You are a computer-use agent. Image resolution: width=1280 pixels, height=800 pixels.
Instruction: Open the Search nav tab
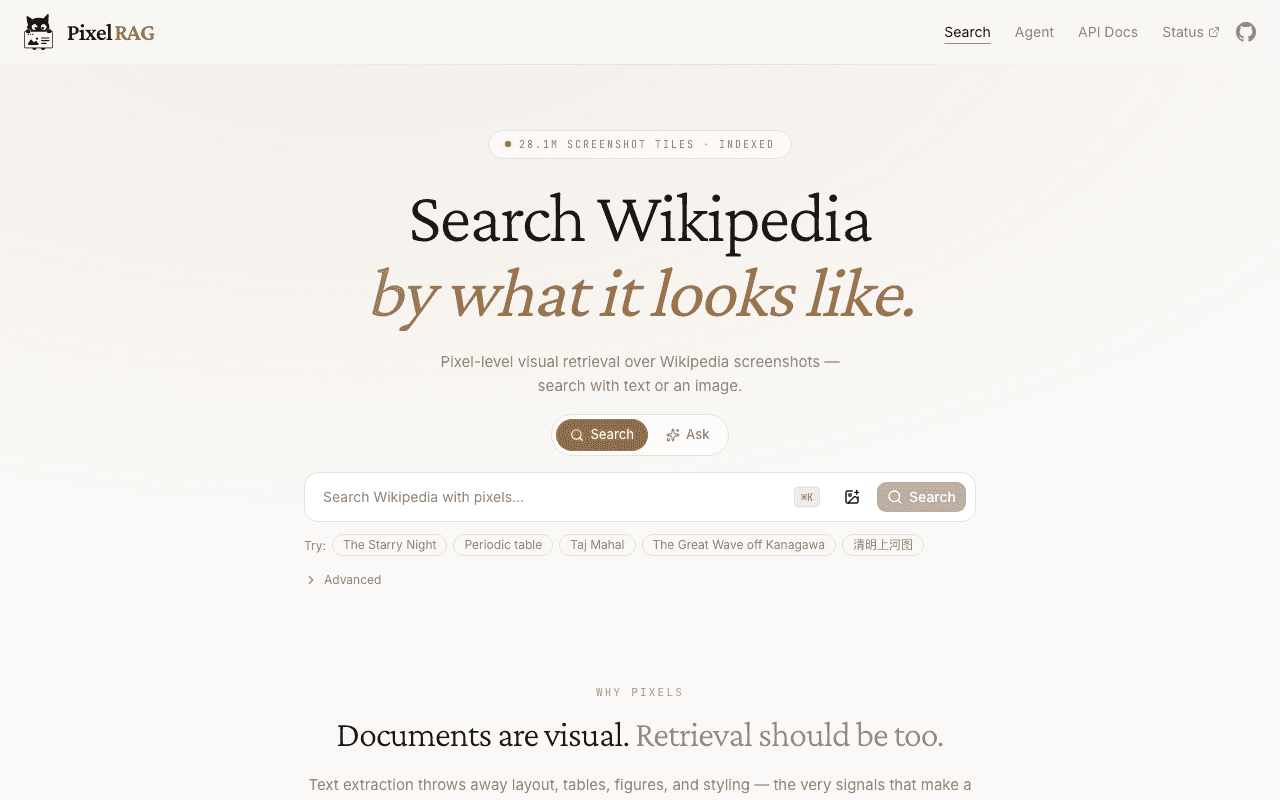pos(967,32)
